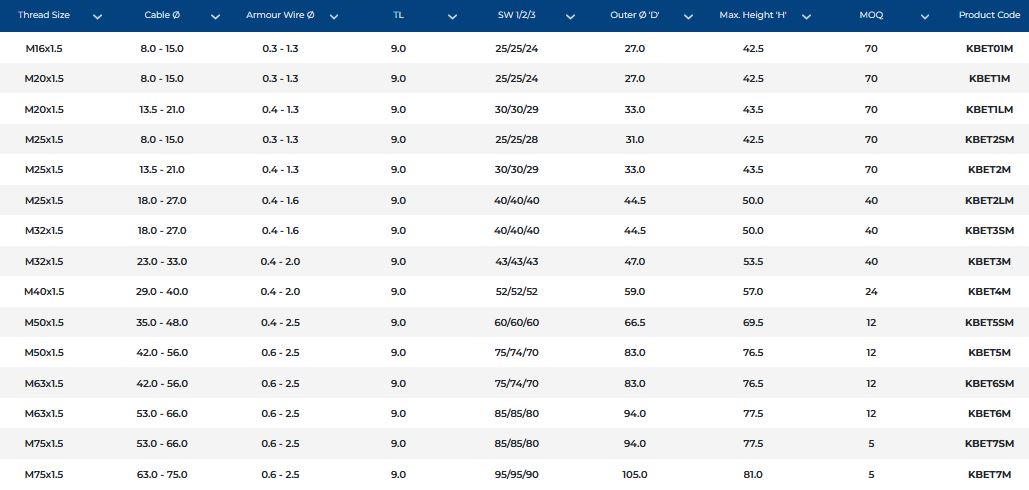Click SW value 95/95/90
This screenshot has width=1029, height=490.
click(x=516, y=475)
